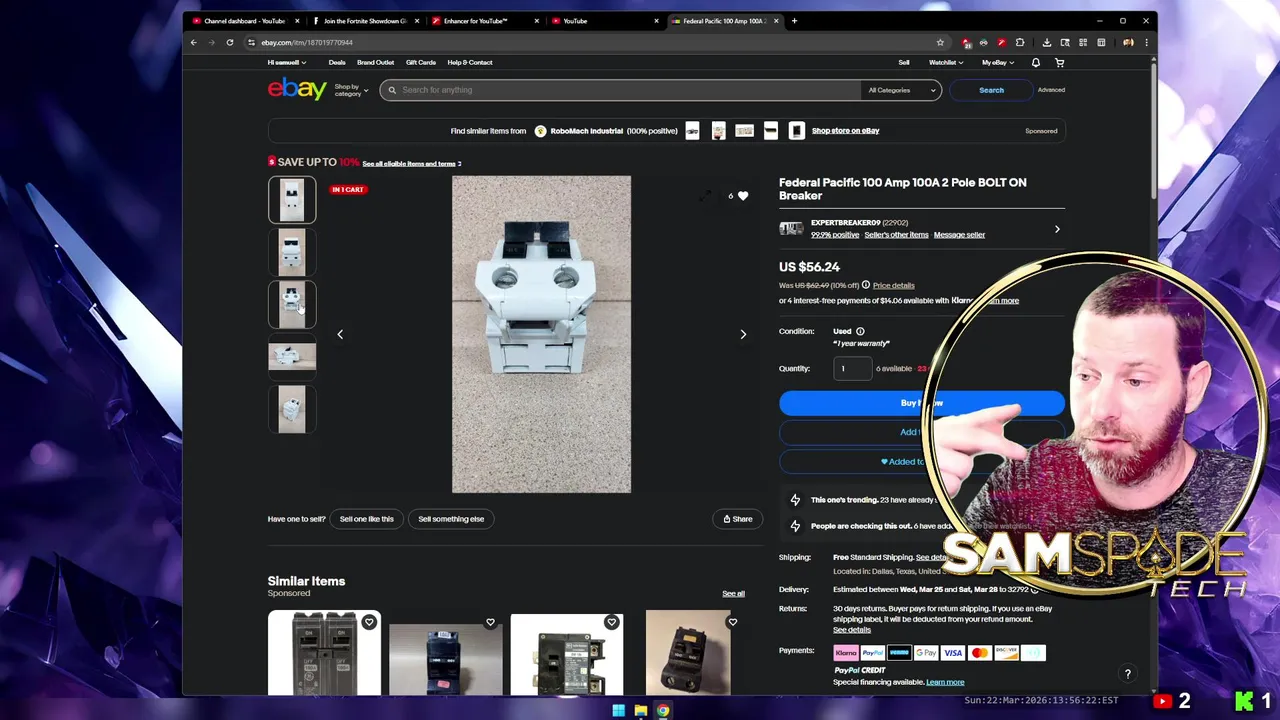Open File Explorer from taskbar
The width and height of the screenshot is (1280, 720).
640,711
